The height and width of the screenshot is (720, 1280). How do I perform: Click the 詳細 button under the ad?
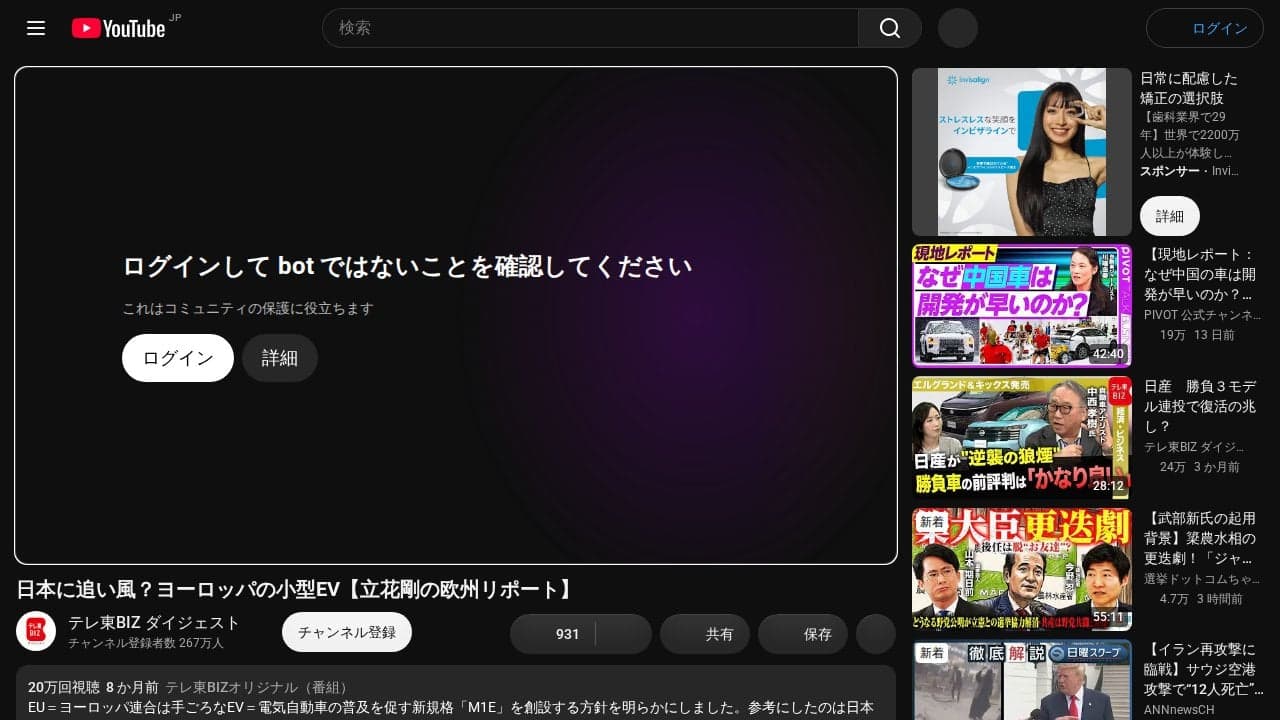pyautogui.click(x=1170, y=216)
